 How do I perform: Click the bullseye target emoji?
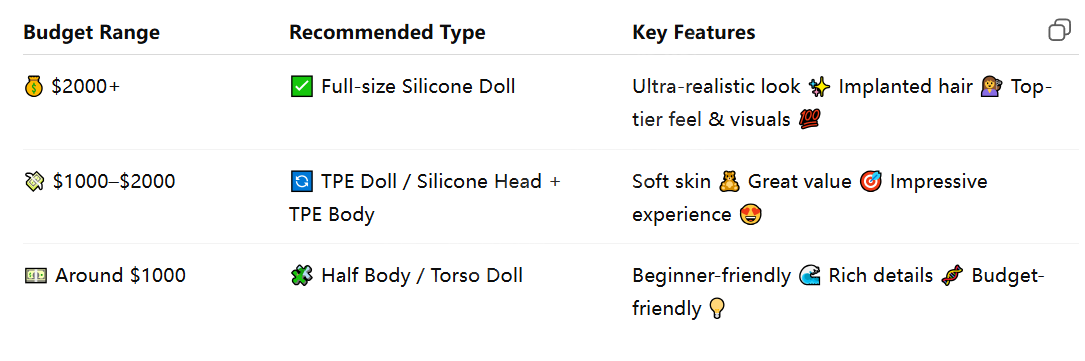[870, 181]
